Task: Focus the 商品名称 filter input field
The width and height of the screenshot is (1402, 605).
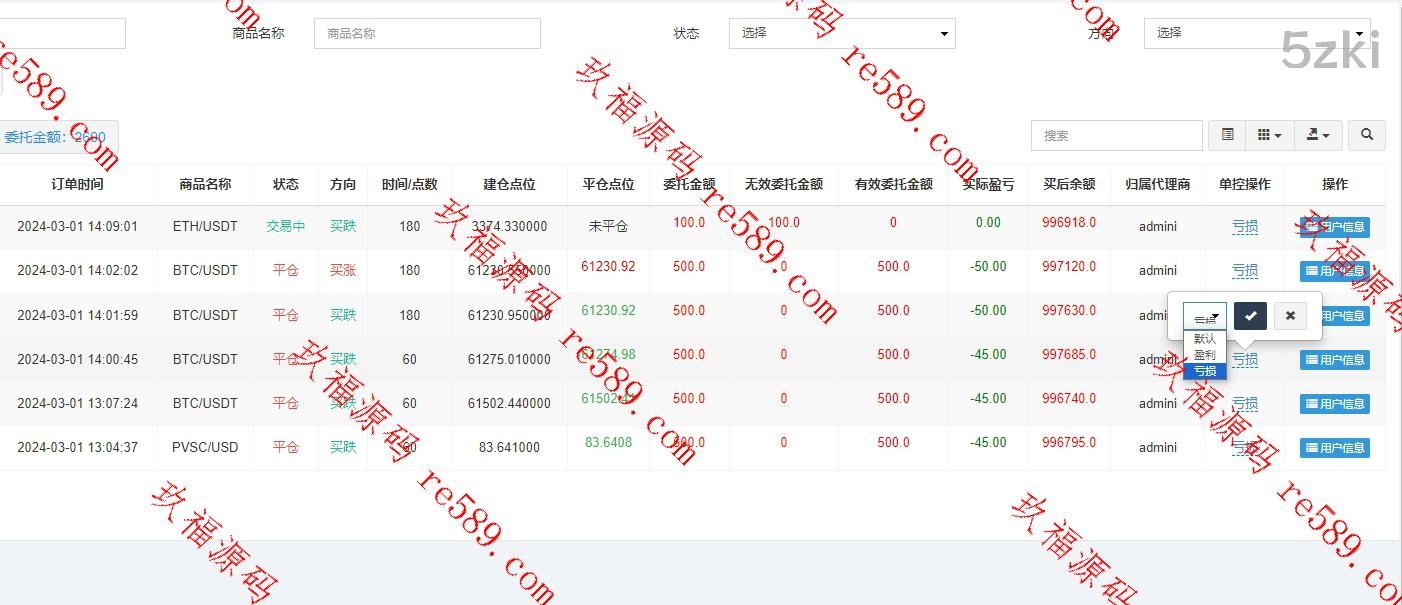Action: click(x=427, y=33)
